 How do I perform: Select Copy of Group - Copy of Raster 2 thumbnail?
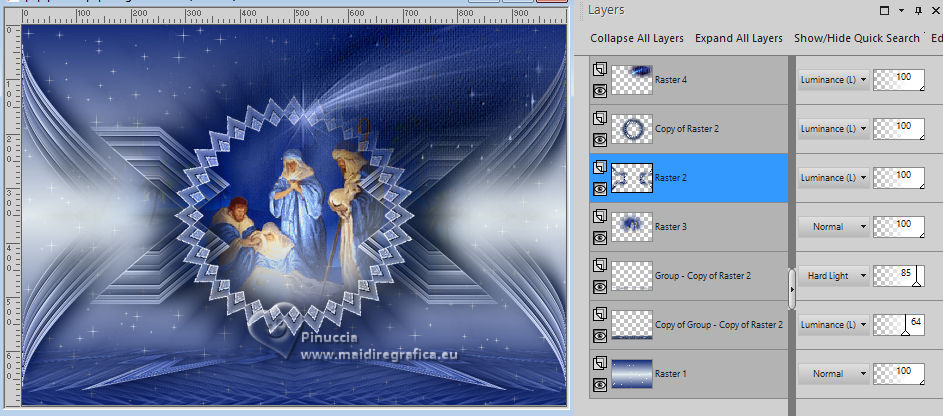pyautogui.click(x=632, y=325)
